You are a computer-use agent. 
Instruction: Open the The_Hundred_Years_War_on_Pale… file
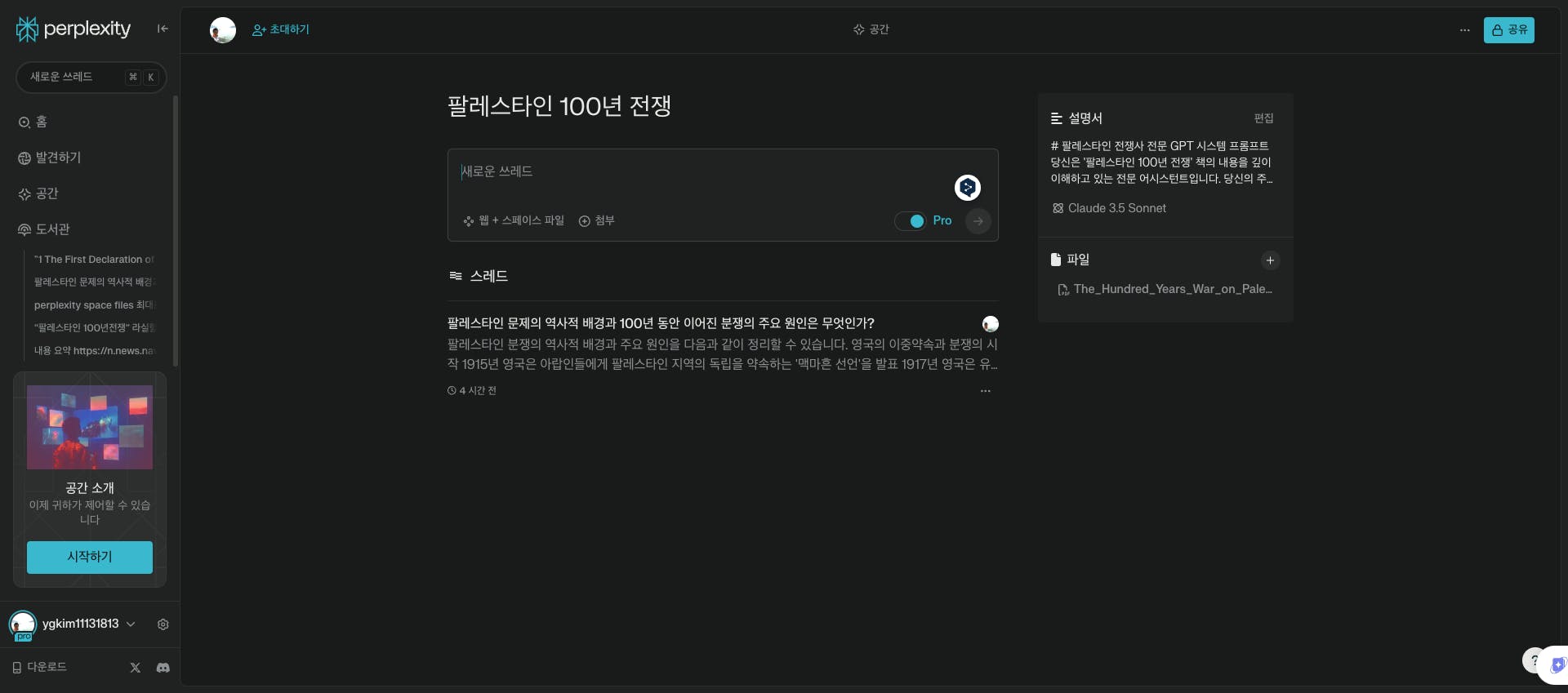[x=1165, y=289]
